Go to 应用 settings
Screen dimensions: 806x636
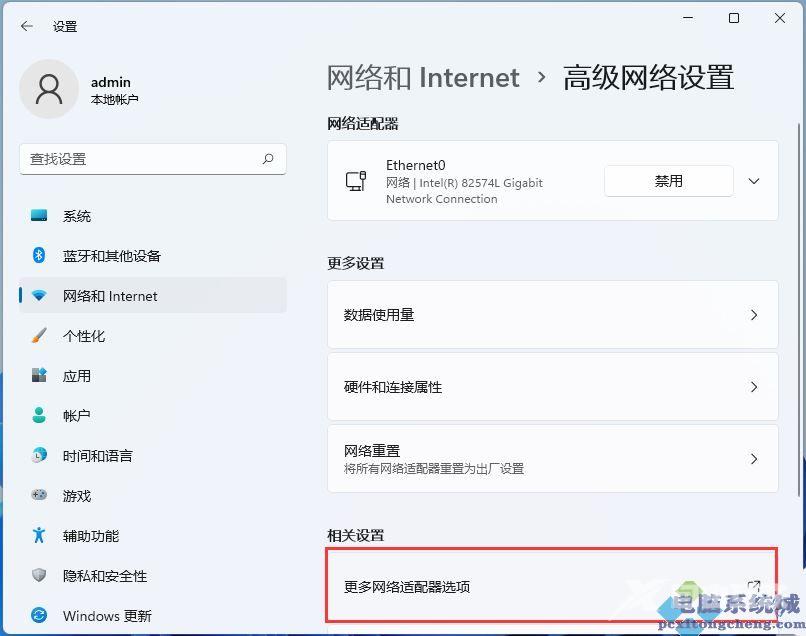[x=77, y=376]
